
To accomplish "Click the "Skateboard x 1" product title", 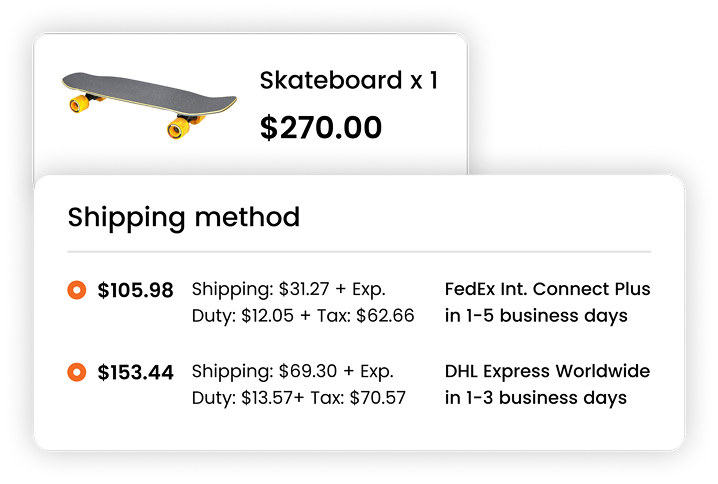I will tap(348, 81).
